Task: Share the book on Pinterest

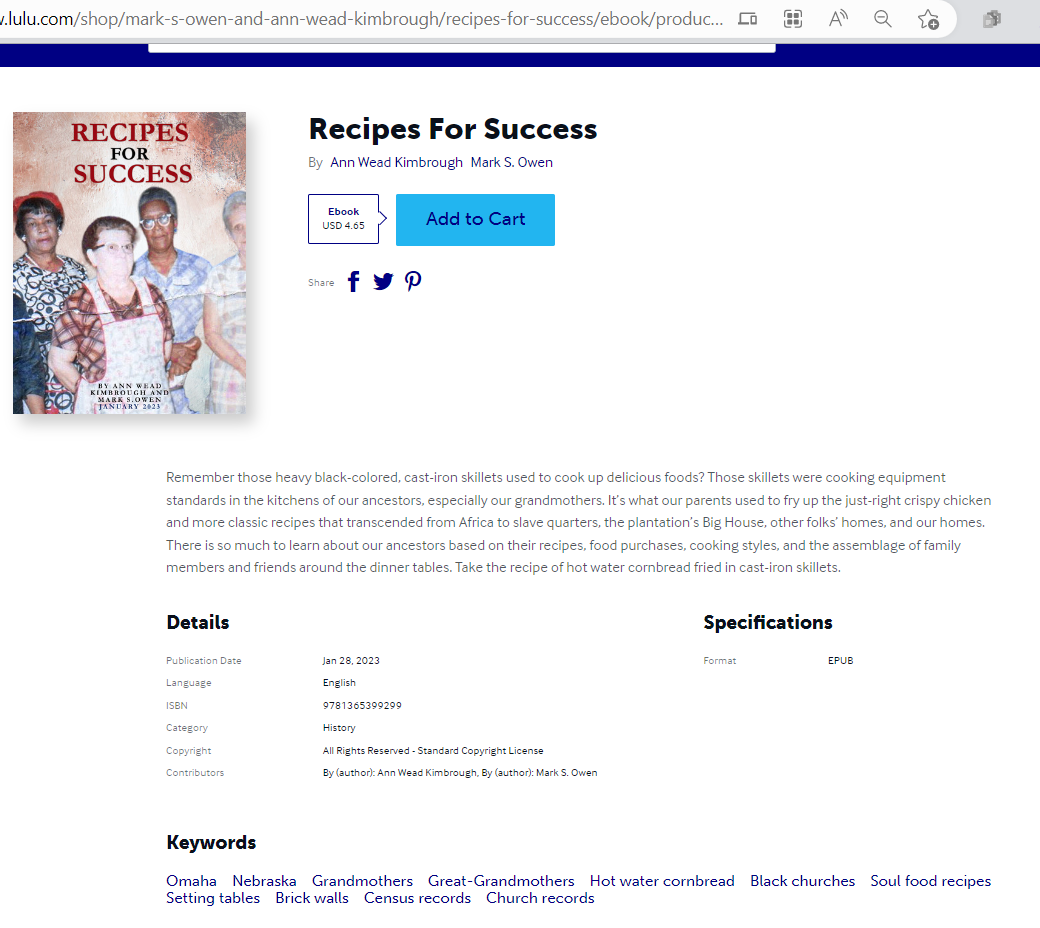Action: click(413, 281)
